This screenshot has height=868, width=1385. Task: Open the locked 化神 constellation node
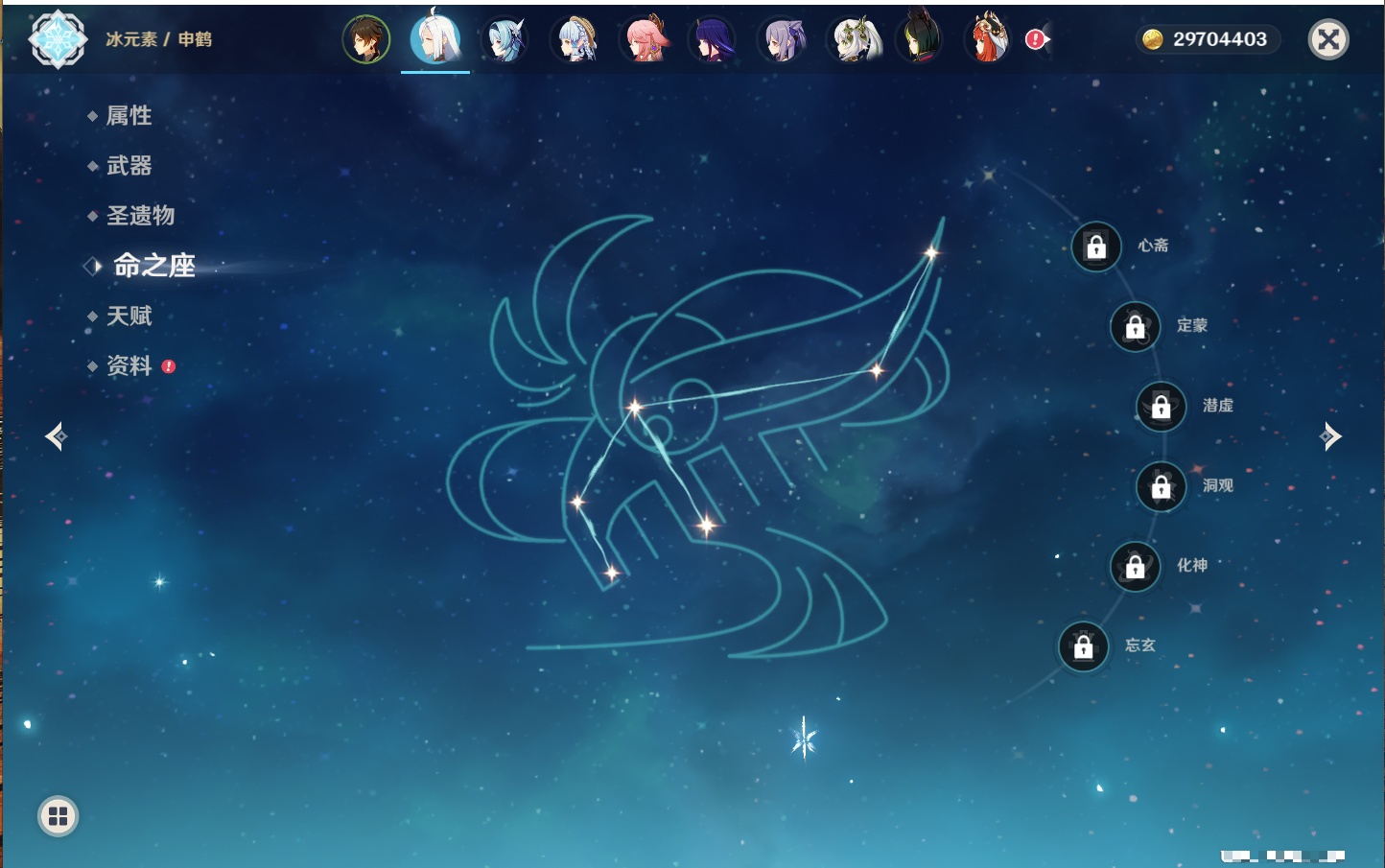click(1135, 566)
